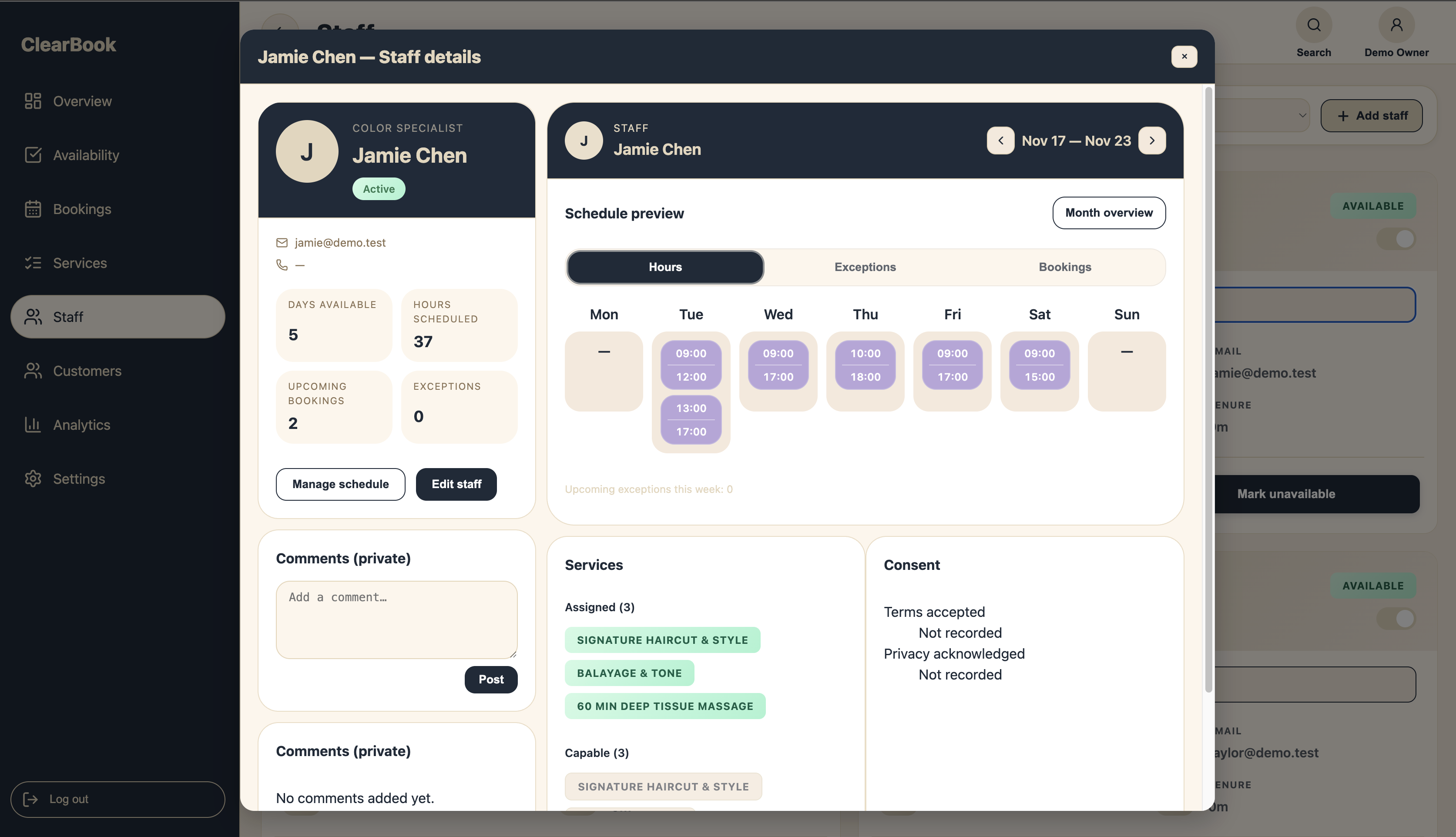Open Settings using the gear icon
This screenshot has width=1456, height=837.
click(x=33, y=479)
